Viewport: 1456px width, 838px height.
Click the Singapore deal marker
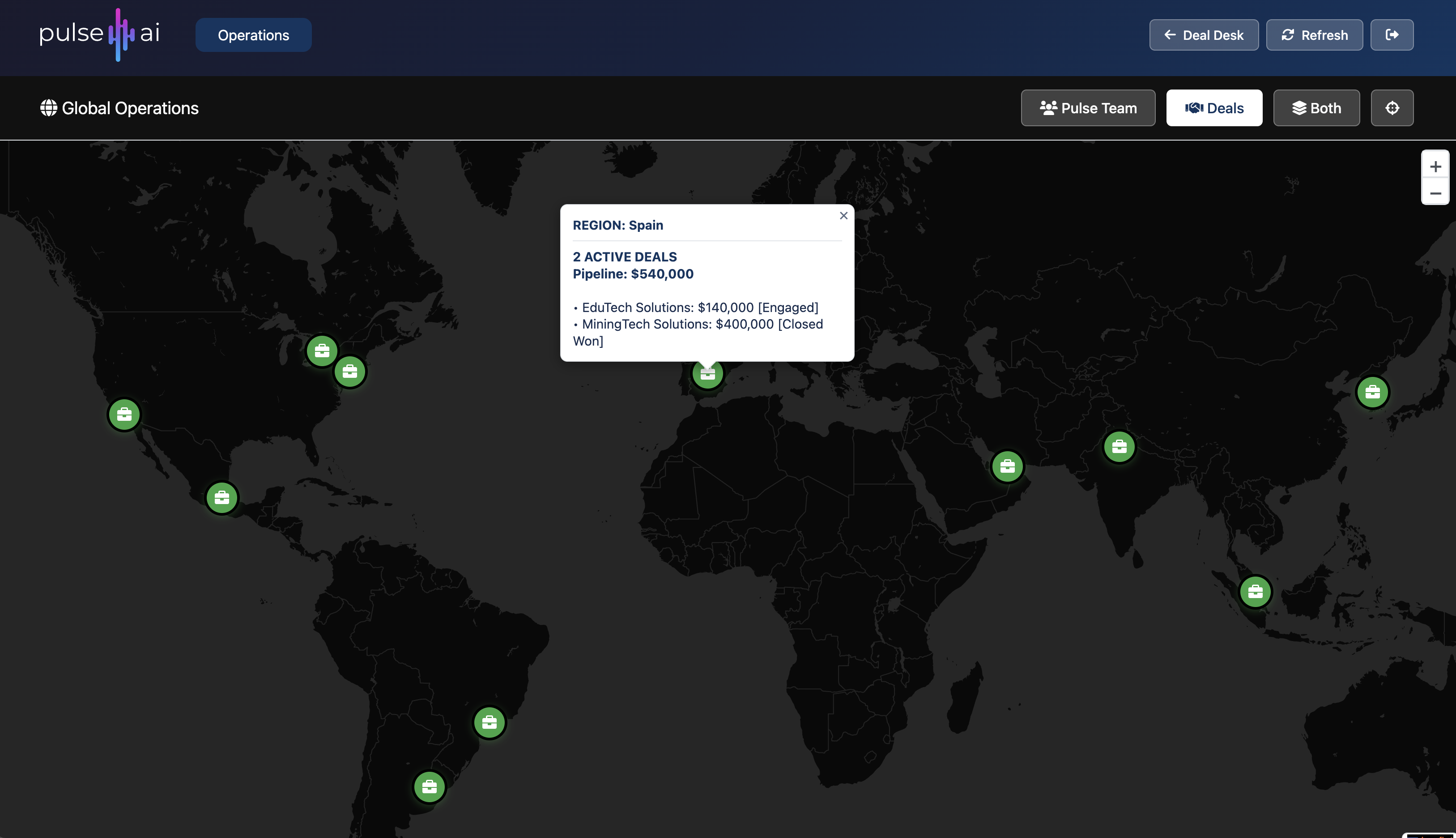[x=1255, y=592]
